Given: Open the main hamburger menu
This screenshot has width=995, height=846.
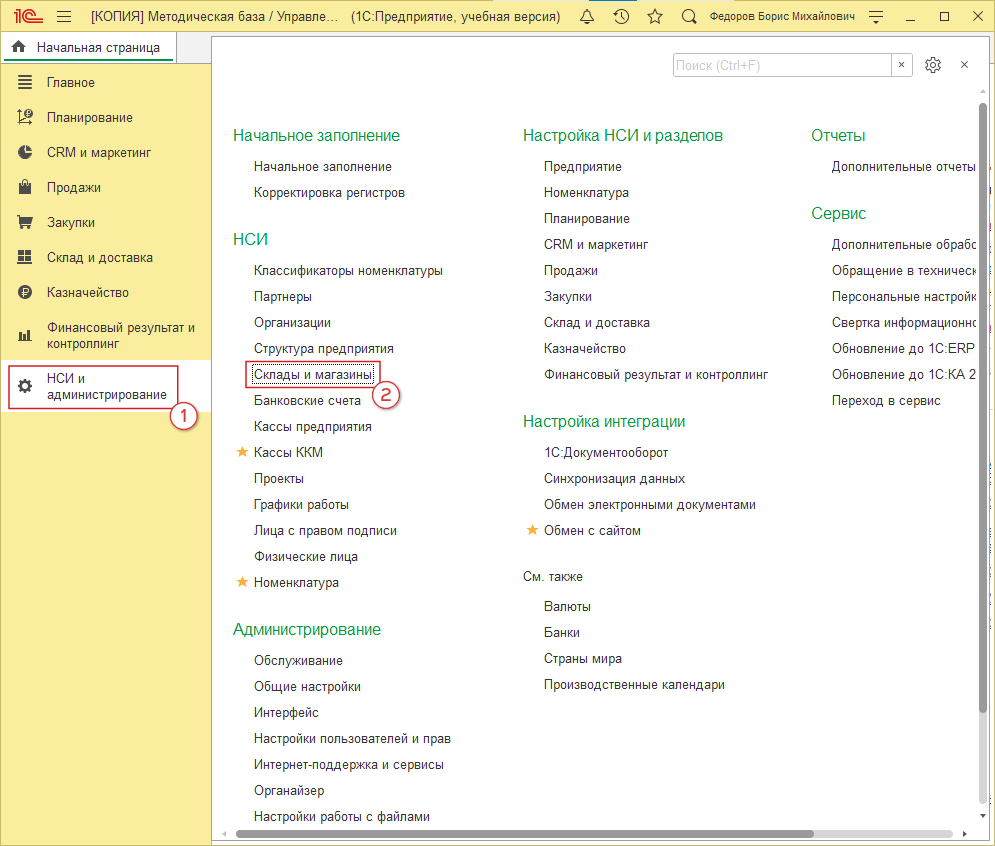Looking at the screenshot, I should point(64,17).
